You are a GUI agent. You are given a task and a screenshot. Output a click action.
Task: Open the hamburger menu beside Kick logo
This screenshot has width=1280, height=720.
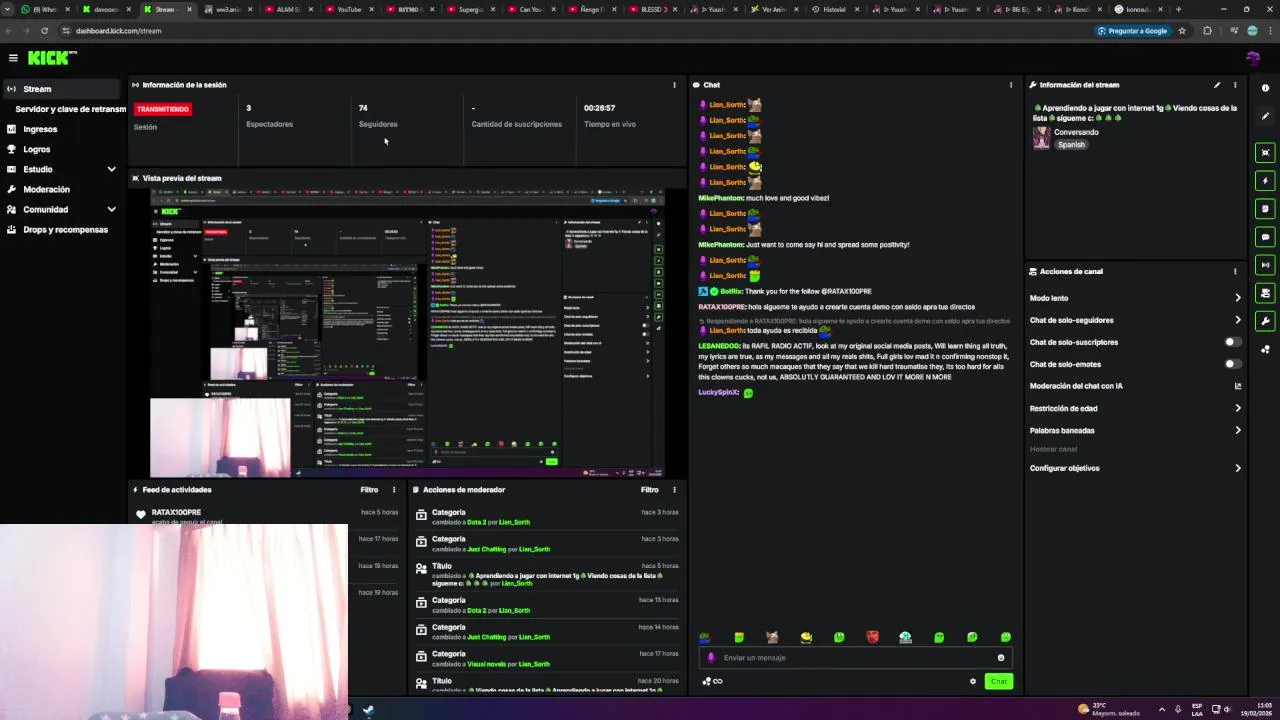coord(13,58)
